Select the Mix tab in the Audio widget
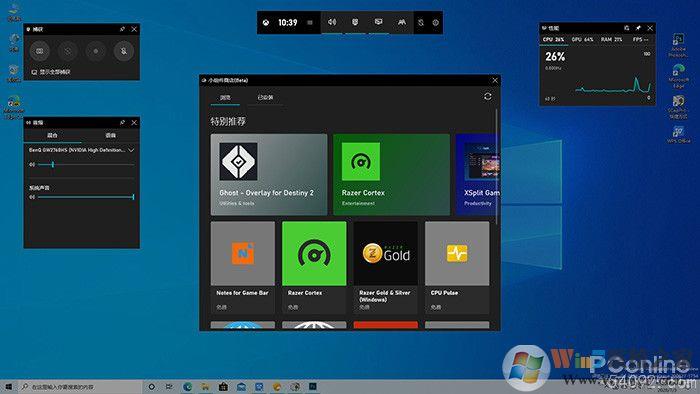This screenshot has height=394, width=700. click(52, 135)
